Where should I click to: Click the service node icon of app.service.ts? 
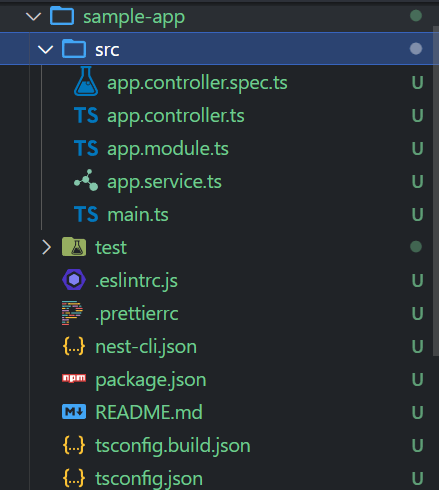(x=86, y=180)
